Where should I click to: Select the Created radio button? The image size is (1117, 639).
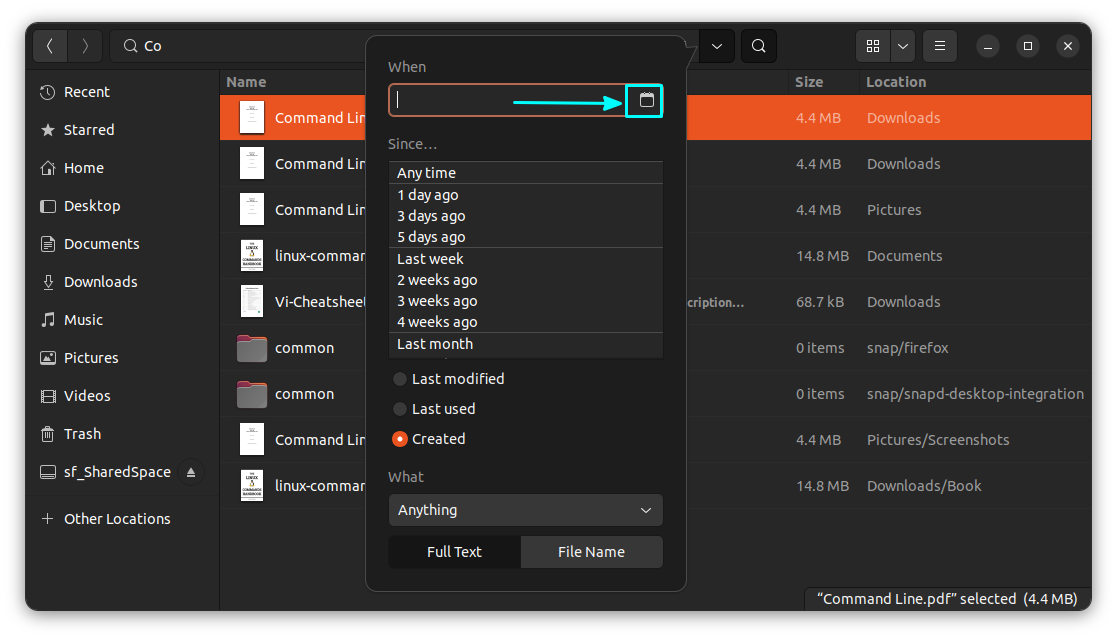pyautogui.click(x=400, y=439)
